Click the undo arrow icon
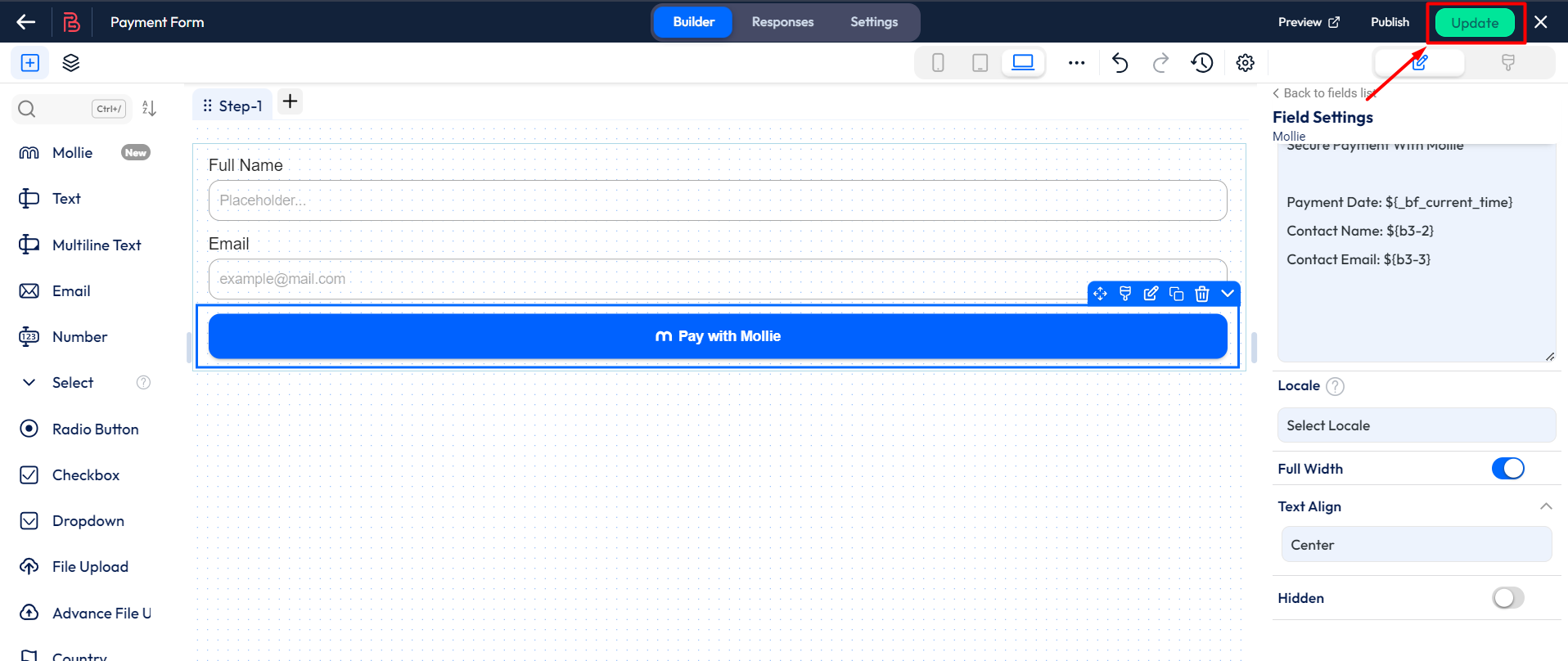 tap(1120, 63)
